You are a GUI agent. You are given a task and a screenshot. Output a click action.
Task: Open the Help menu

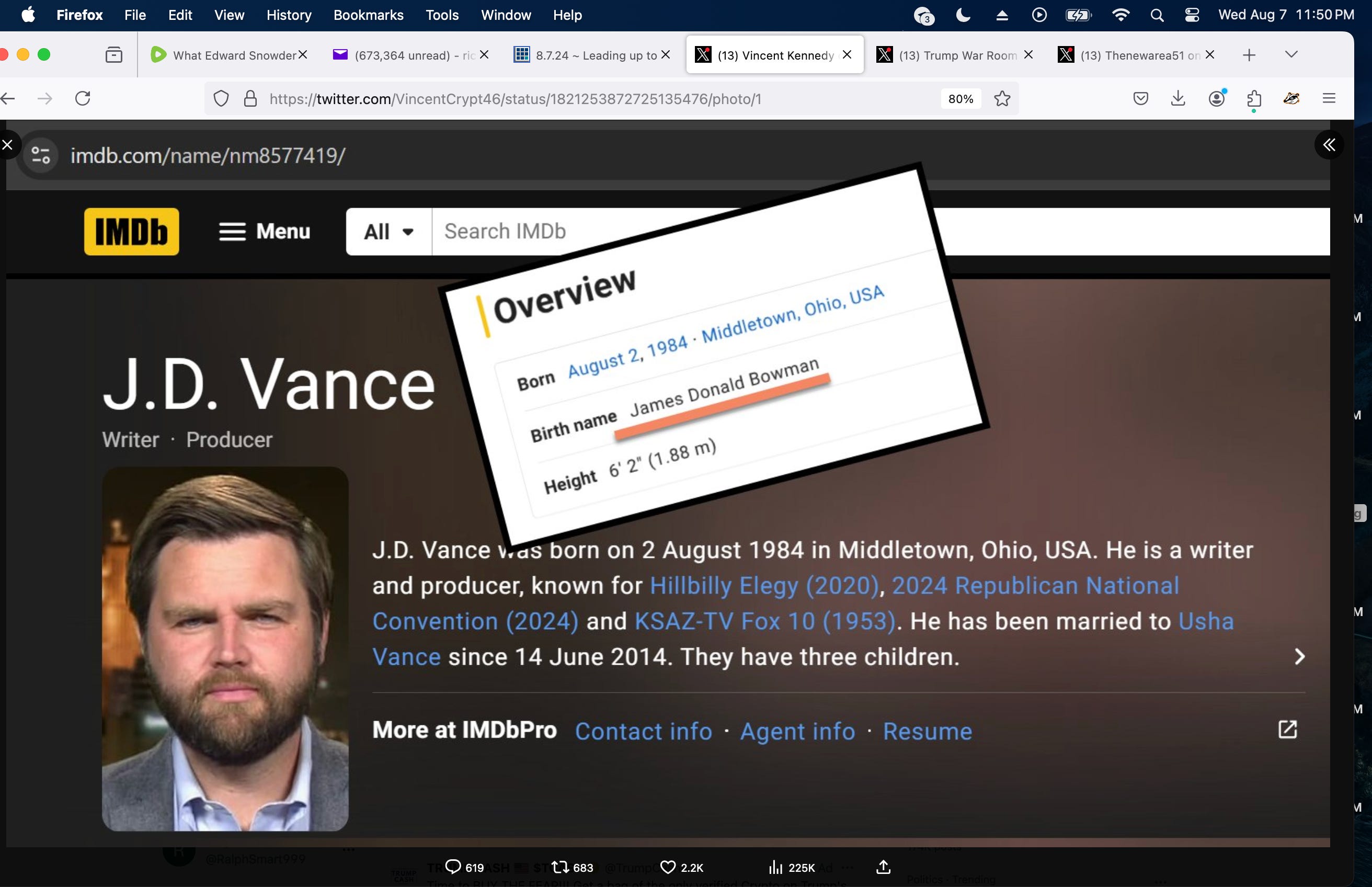coord(568,15)
